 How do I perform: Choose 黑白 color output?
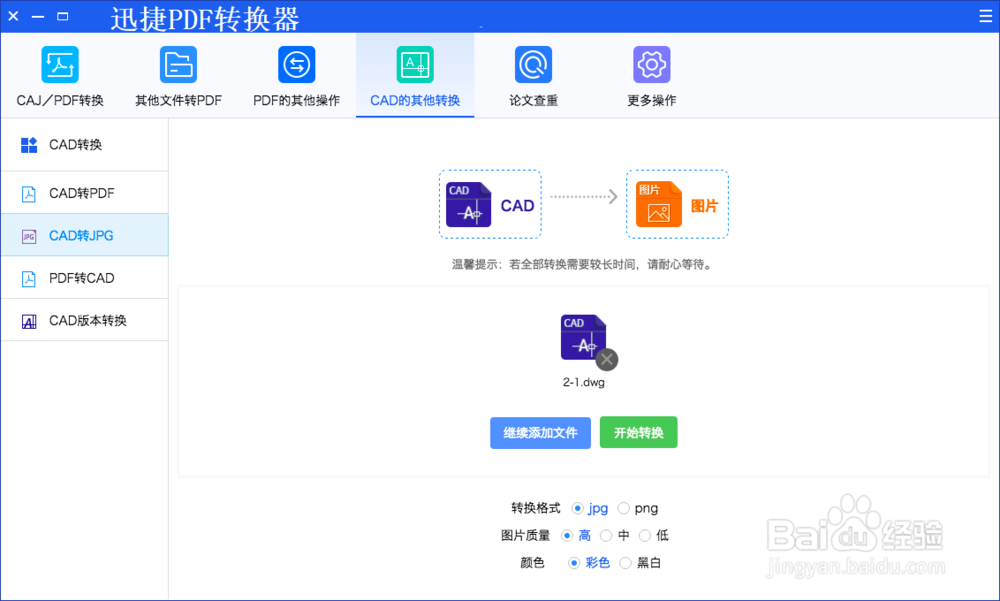[625, 563]
